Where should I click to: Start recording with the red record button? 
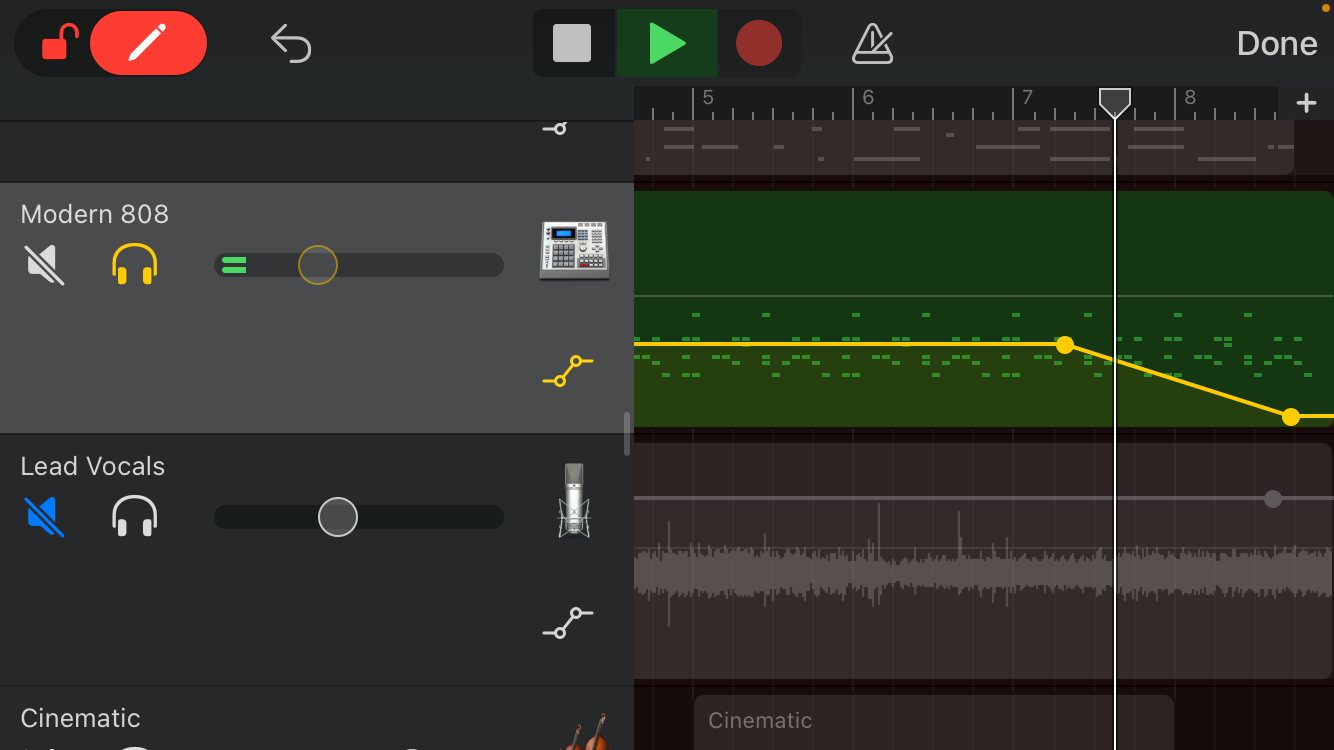click(758, 44)
